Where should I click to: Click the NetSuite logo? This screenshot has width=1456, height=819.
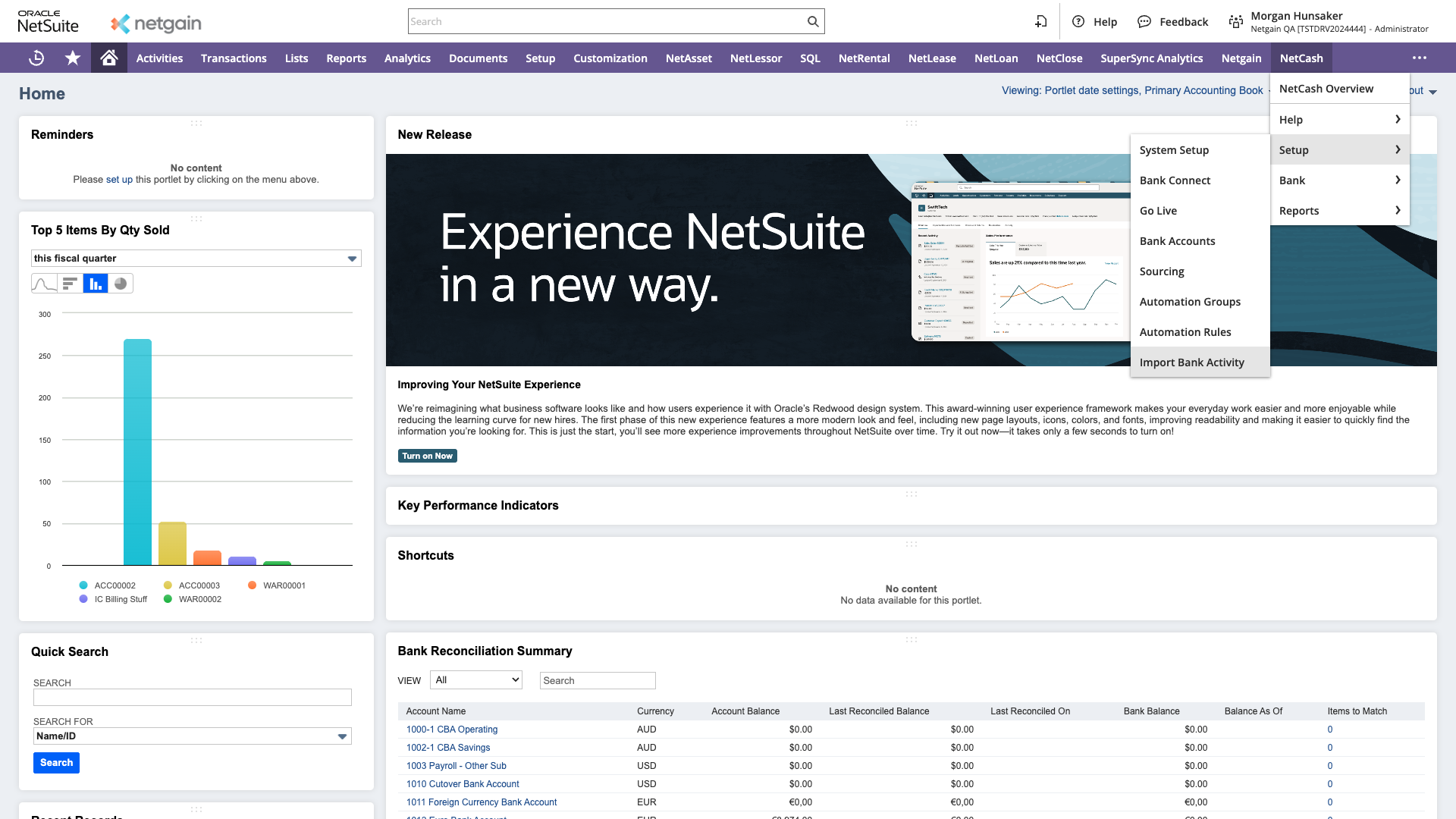(x=48, y=21)
